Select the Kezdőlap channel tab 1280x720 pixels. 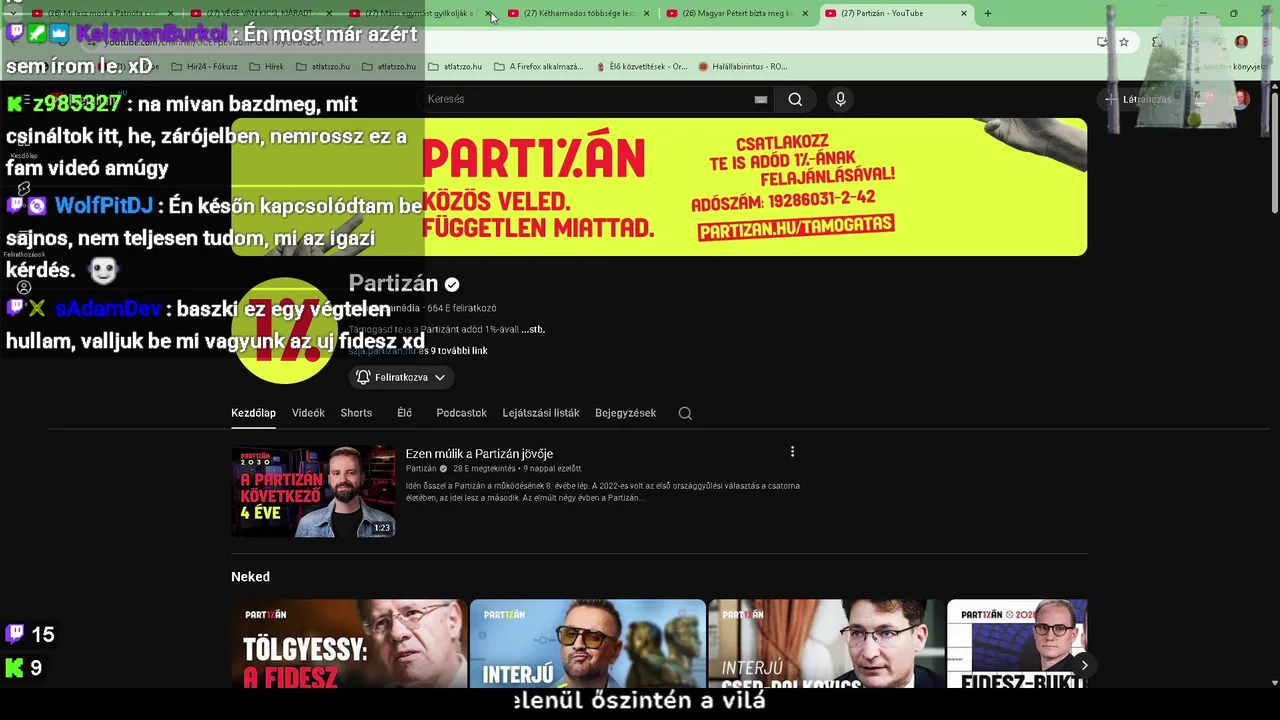pos(253,413)
